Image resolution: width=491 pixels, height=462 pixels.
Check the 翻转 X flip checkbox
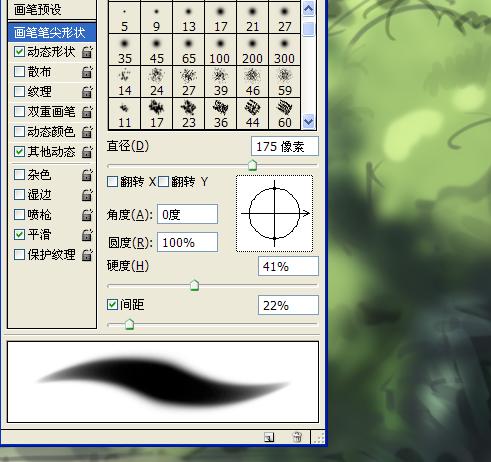point(112,182)
